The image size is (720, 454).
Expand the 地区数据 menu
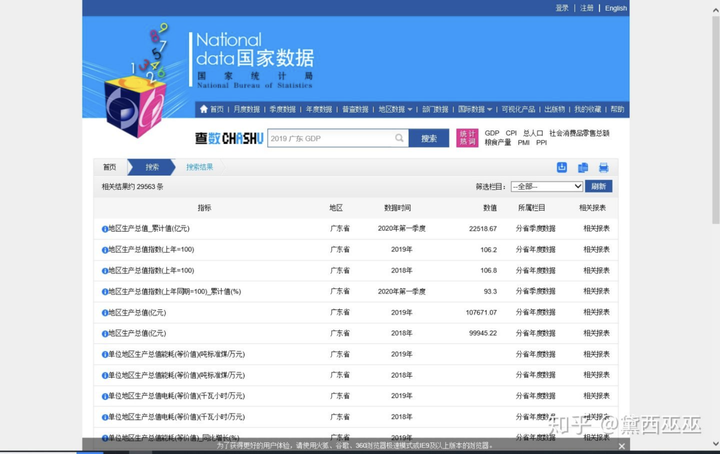click(x=394, y=109)
